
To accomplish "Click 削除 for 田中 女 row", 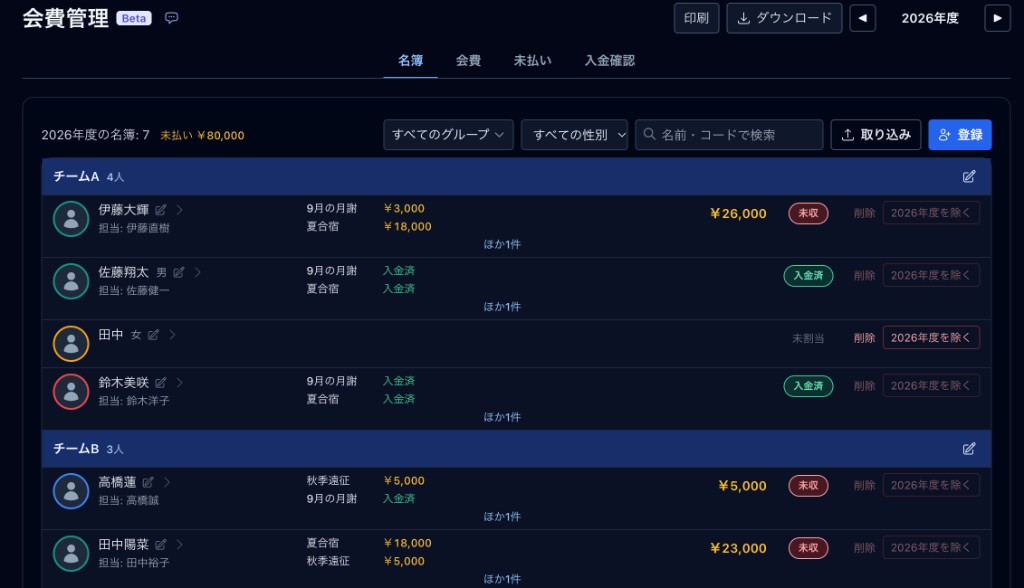I will point(865,338).
